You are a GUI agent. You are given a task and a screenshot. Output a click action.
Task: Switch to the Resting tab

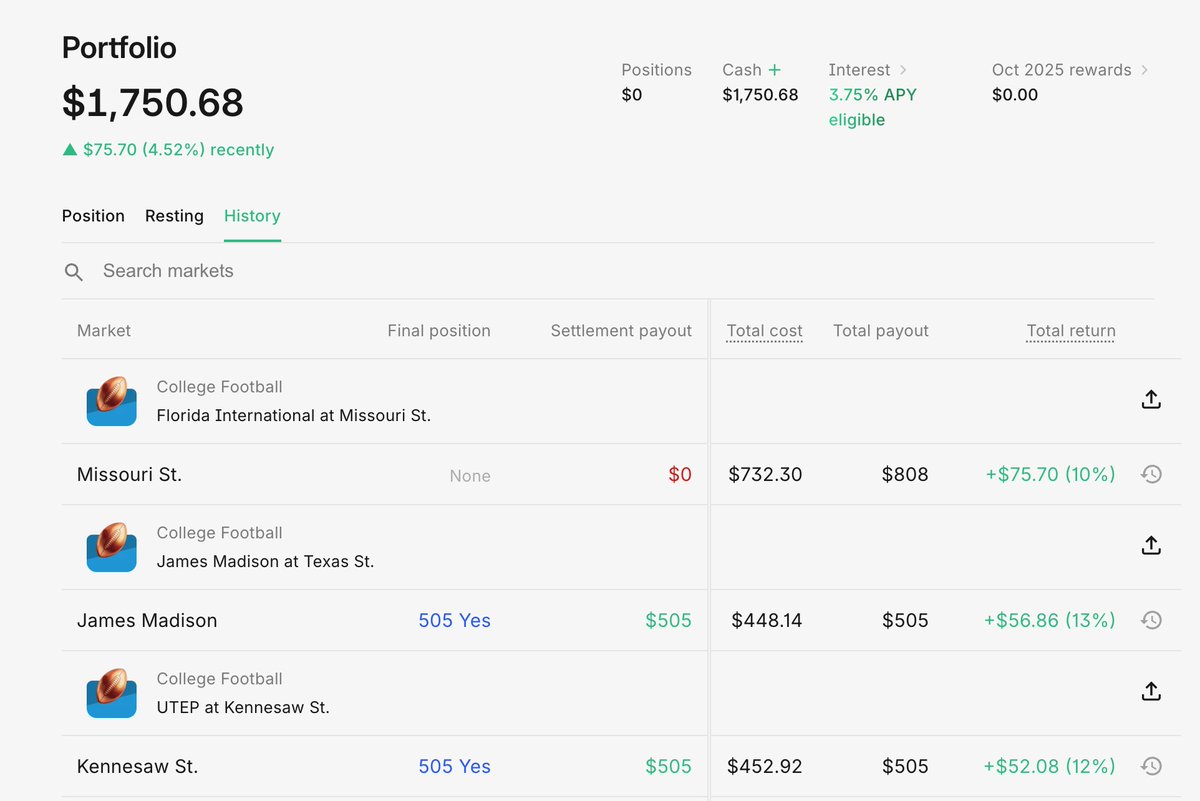(x=174, y=216)
